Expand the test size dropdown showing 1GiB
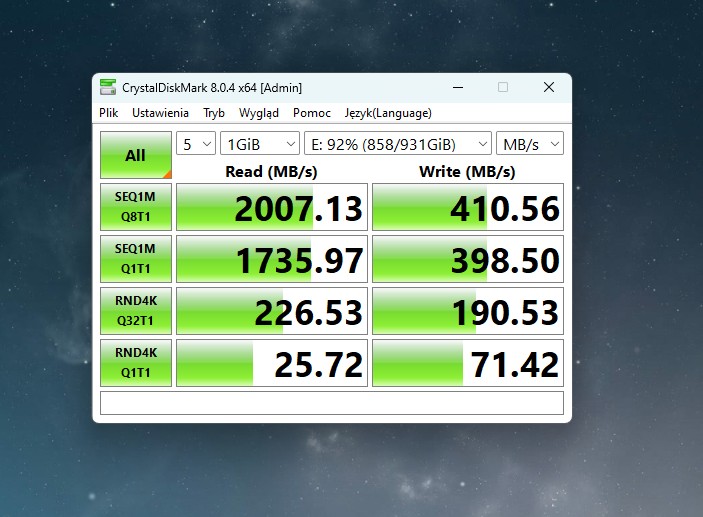The image size is (703, 517). (260, 143)
